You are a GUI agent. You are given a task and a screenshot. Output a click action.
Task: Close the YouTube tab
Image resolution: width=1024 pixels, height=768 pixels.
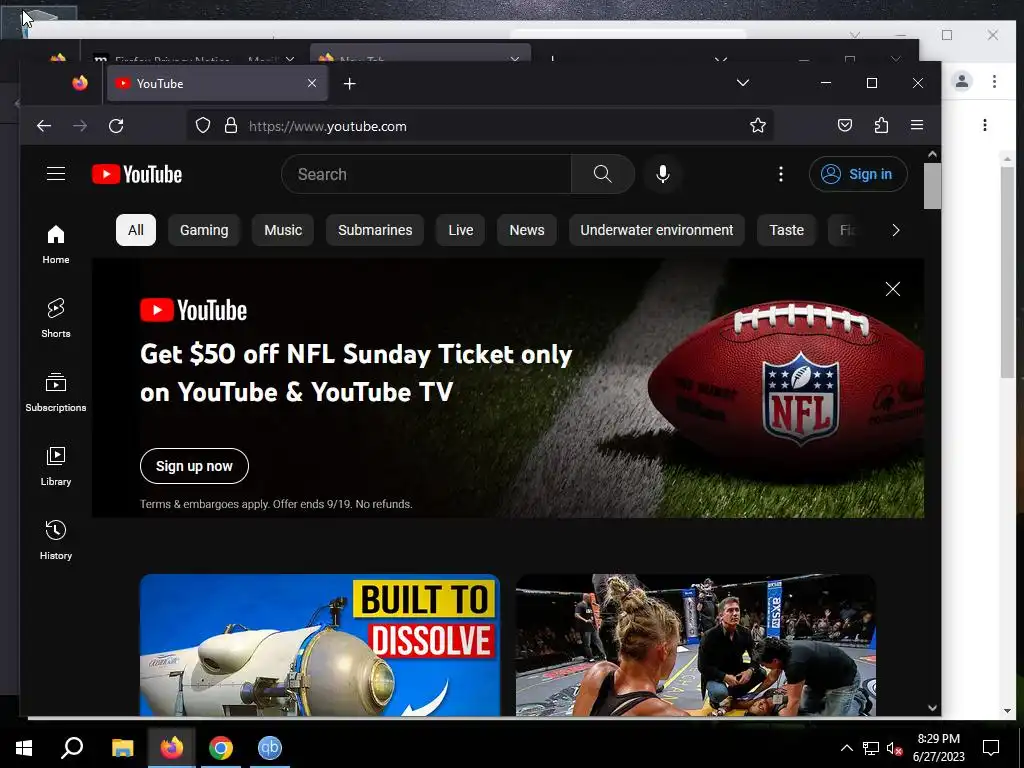[x=312, y=84]
